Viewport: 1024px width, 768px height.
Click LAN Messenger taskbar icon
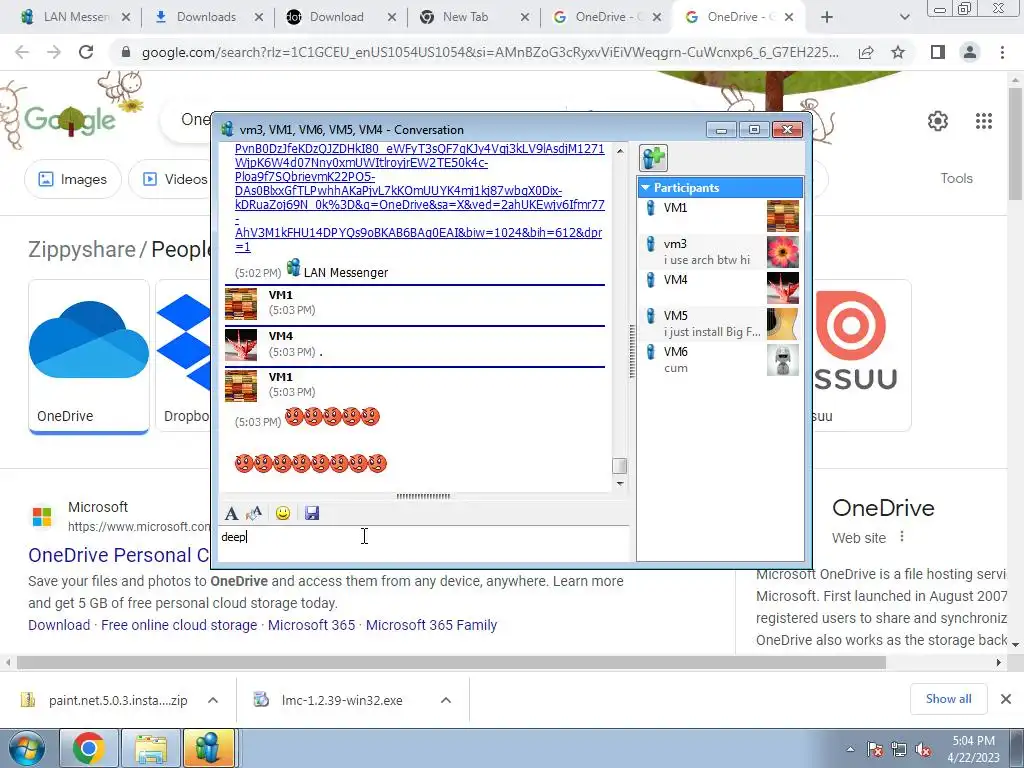pos(207,748)
